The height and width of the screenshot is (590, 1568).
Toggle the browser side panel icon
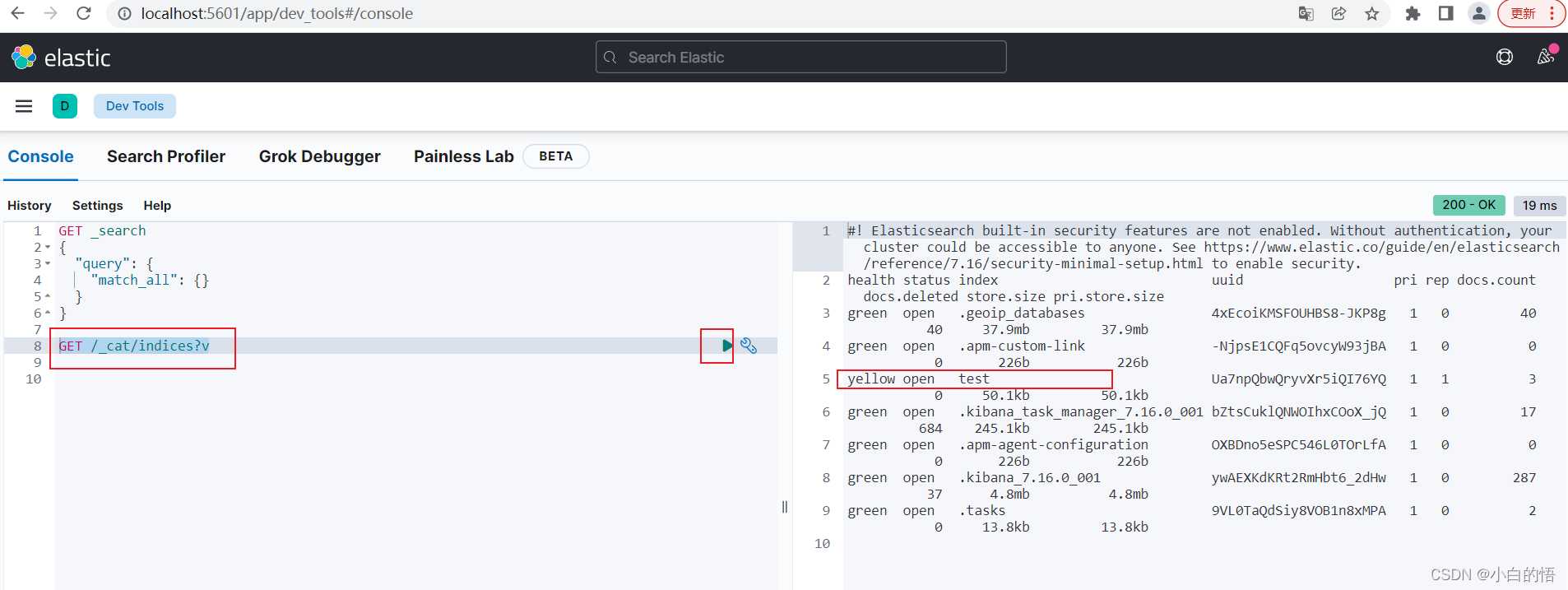tap(1445, 13)
